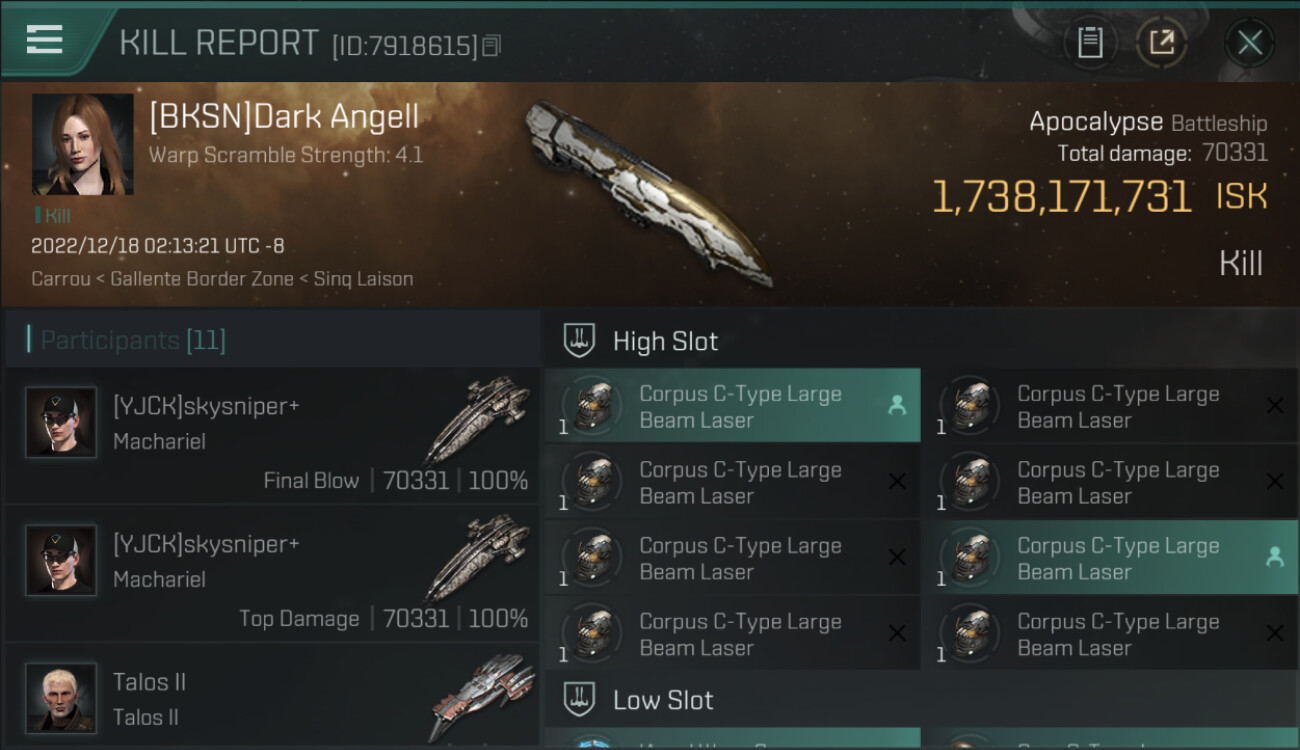The width and height of the screenshot is (1300, 750).
Task: Toggle the person icon on highlighted right laser
Action: pos(1274,557)
